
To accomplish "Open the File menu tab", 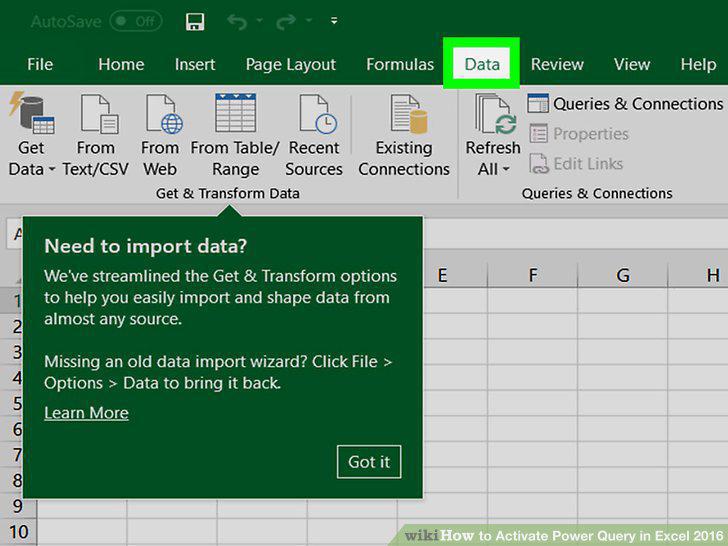I will [x=40, y=64].
